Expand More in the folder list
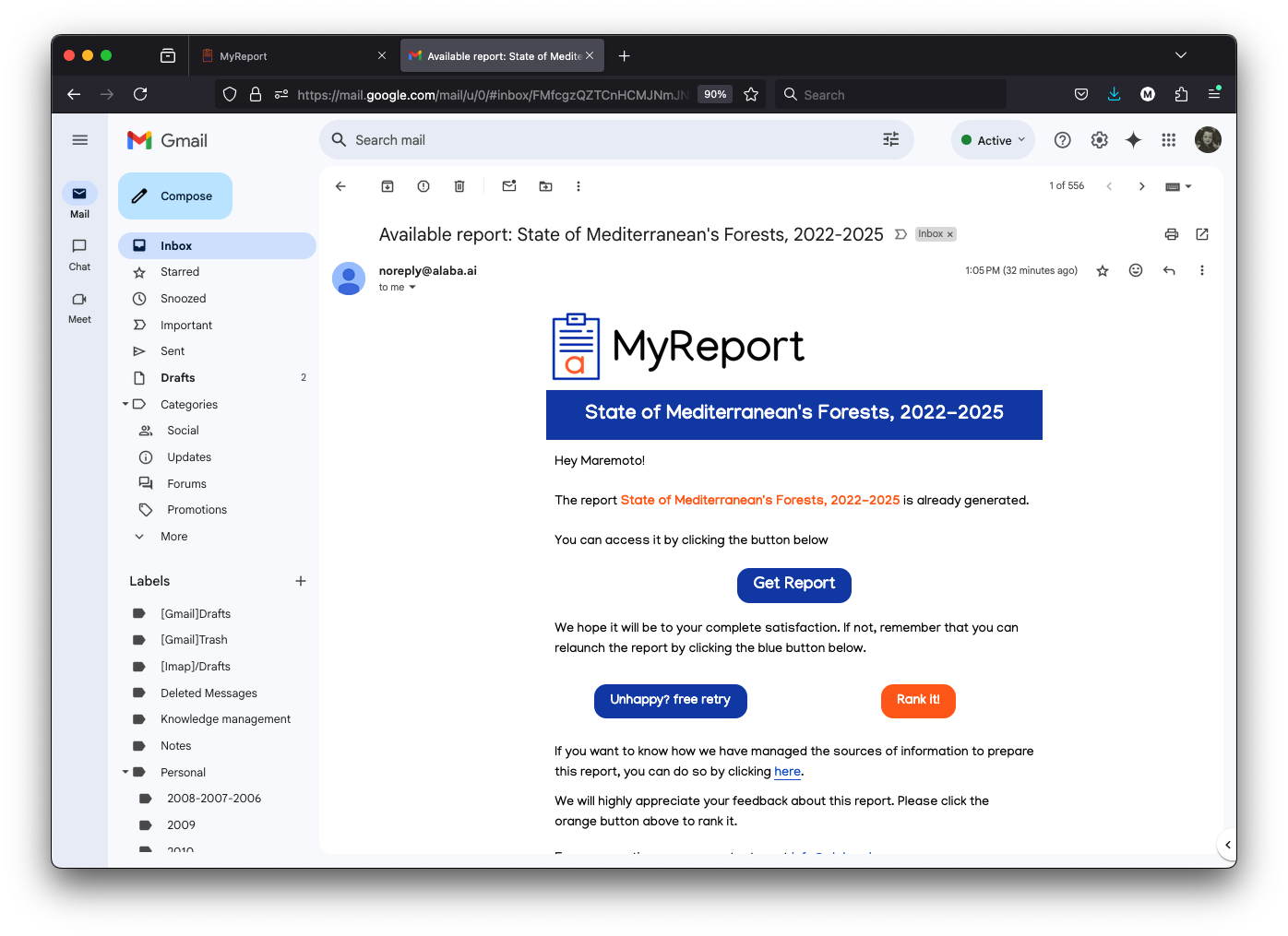Screen dimensions: 1288x936 point(173,537)
